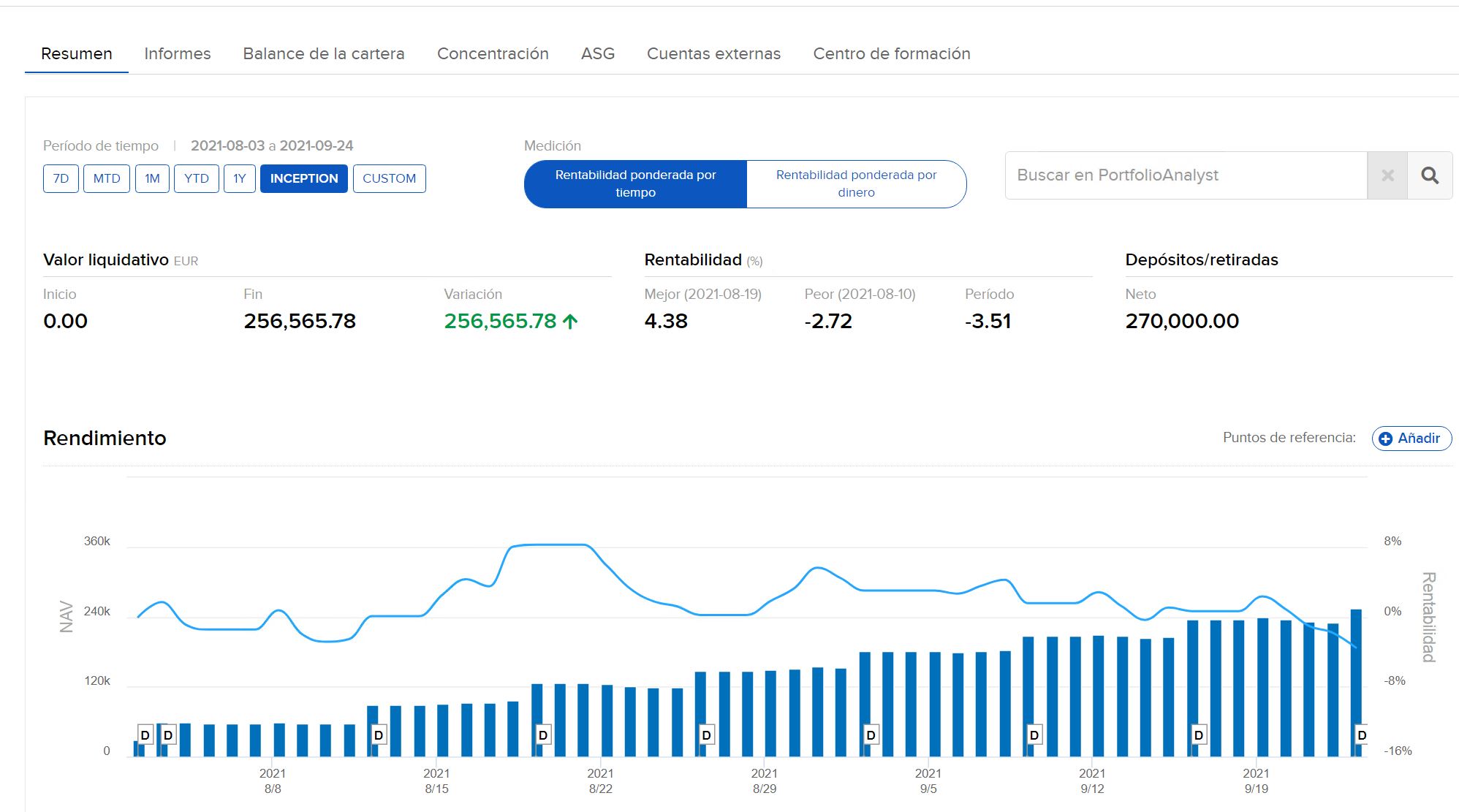Choose the CUSTOM period option
The height and width of the screenshot is (812, 1459).
(x=389, y=178)
